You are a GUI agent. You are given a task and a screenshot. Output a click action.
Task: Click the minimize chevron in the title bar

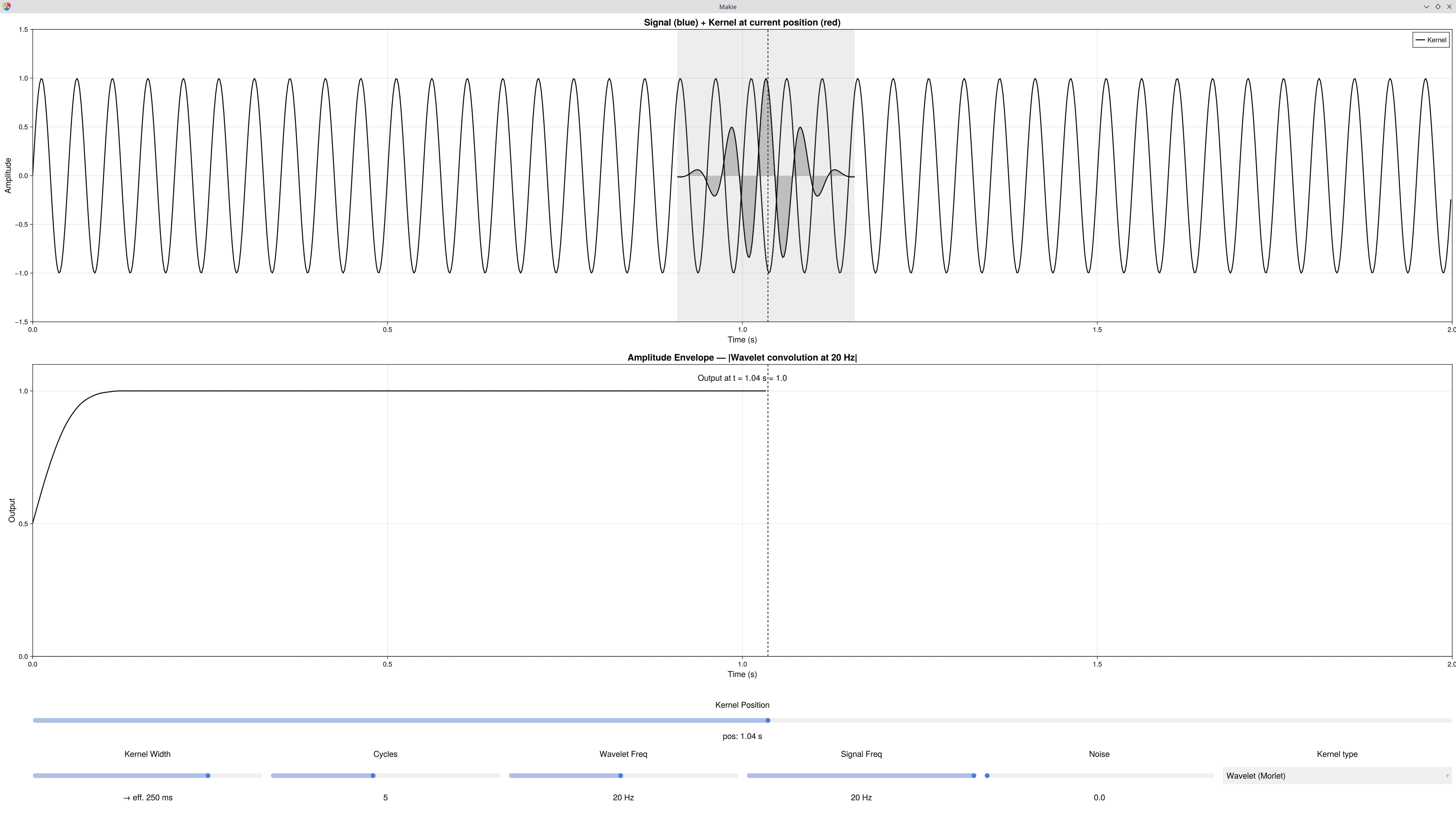pos(1426,7)
